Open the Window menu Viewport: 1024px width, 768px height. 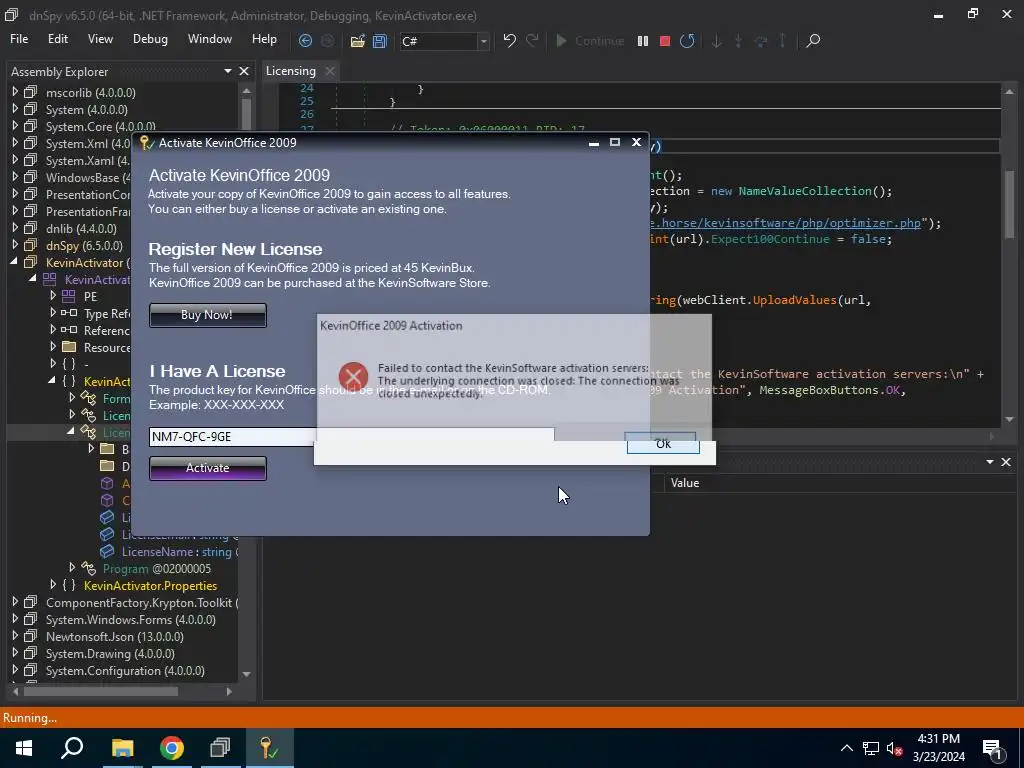(x=210, y=39)
